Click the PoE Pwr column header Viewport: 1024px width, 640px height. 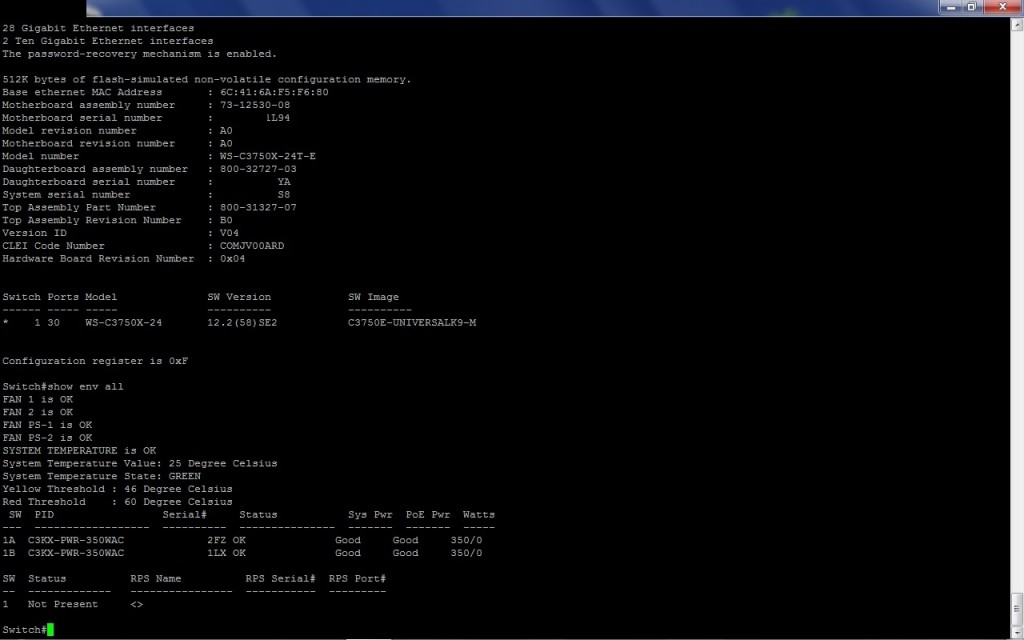click(428, 515)
